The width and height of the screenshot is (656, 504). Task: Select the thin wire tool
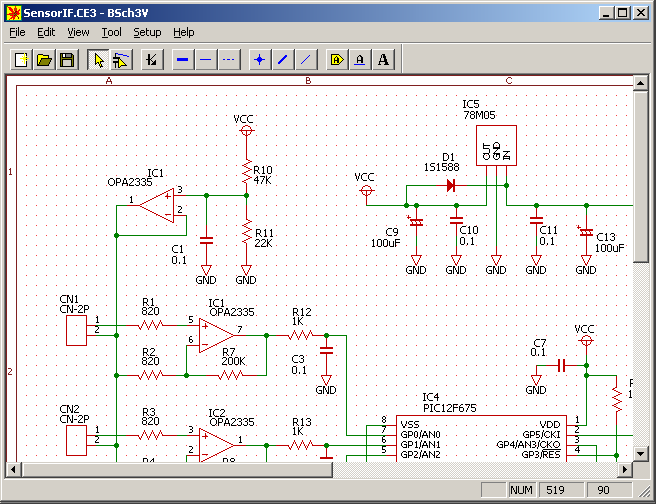(205, 60)
